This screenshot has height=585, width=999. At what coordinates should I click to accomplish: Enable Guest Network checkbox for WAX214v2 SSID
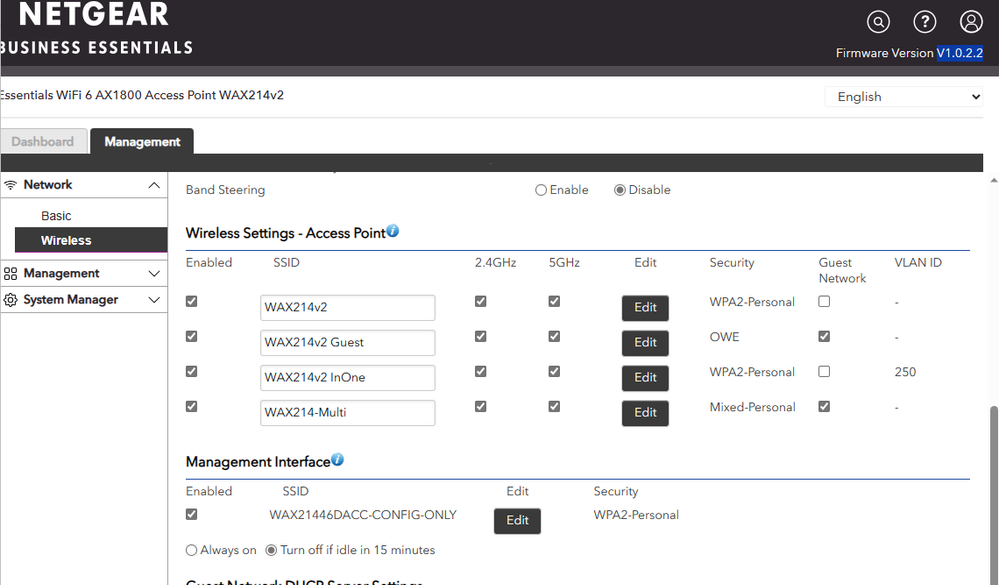tap(824, 301)
